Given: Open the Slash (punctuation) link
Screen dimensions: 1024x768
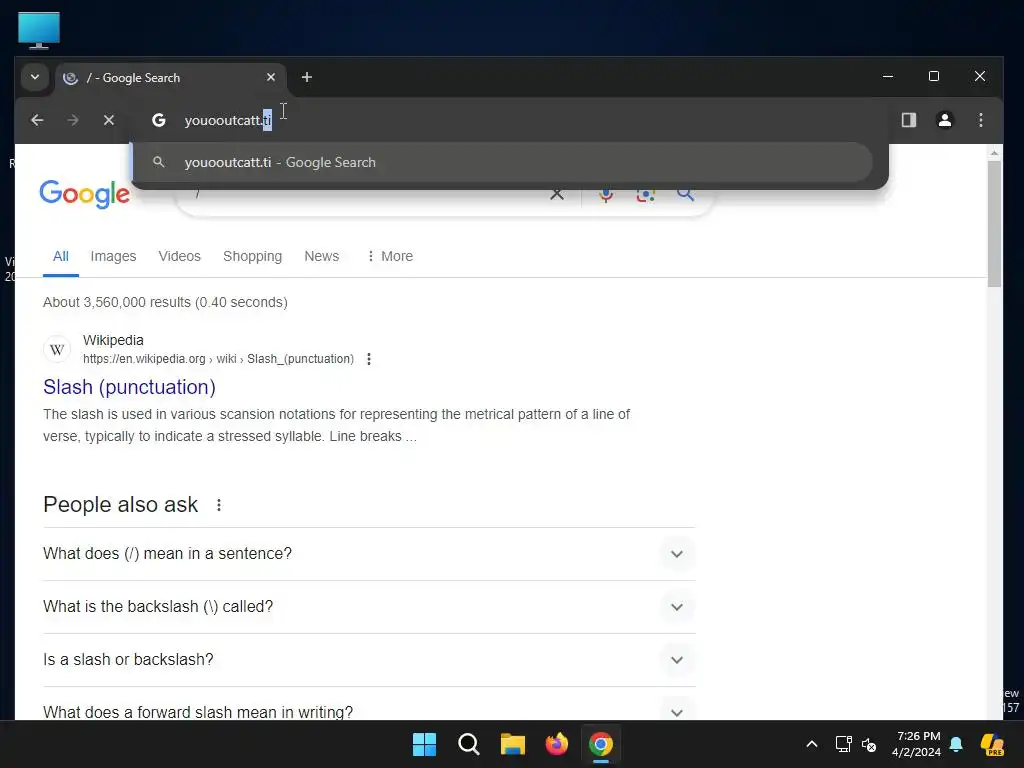Looking at the screenshot, I should 129,387.
